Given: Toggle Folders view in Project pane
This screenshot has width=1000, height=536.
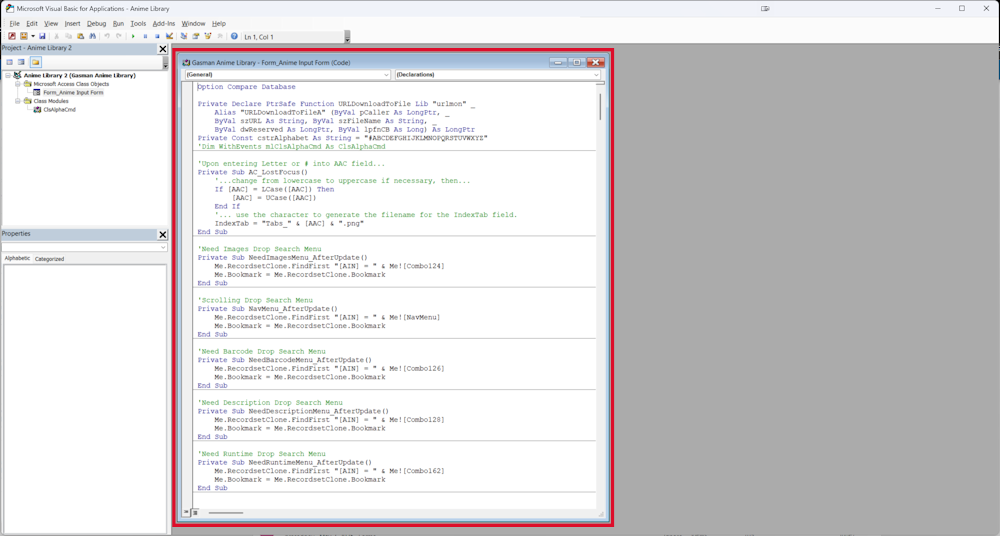Looking at the screenshot, I should (x=36, y=62).
